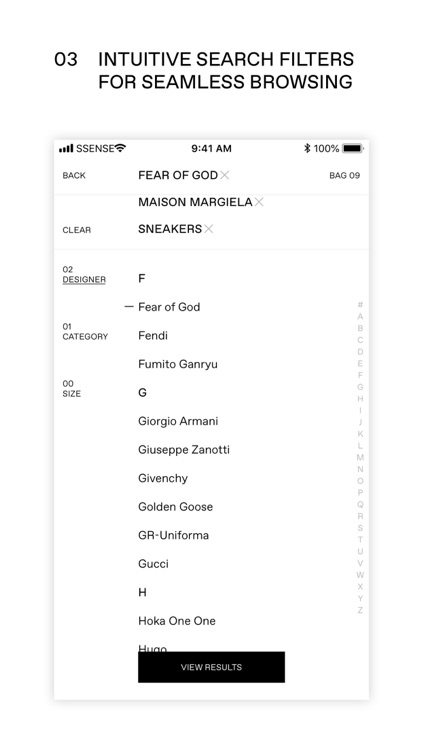The width and height of the screenshot is (422, 750).
Task: Select Gucci in the designer list
Action: tap(154, 564)
